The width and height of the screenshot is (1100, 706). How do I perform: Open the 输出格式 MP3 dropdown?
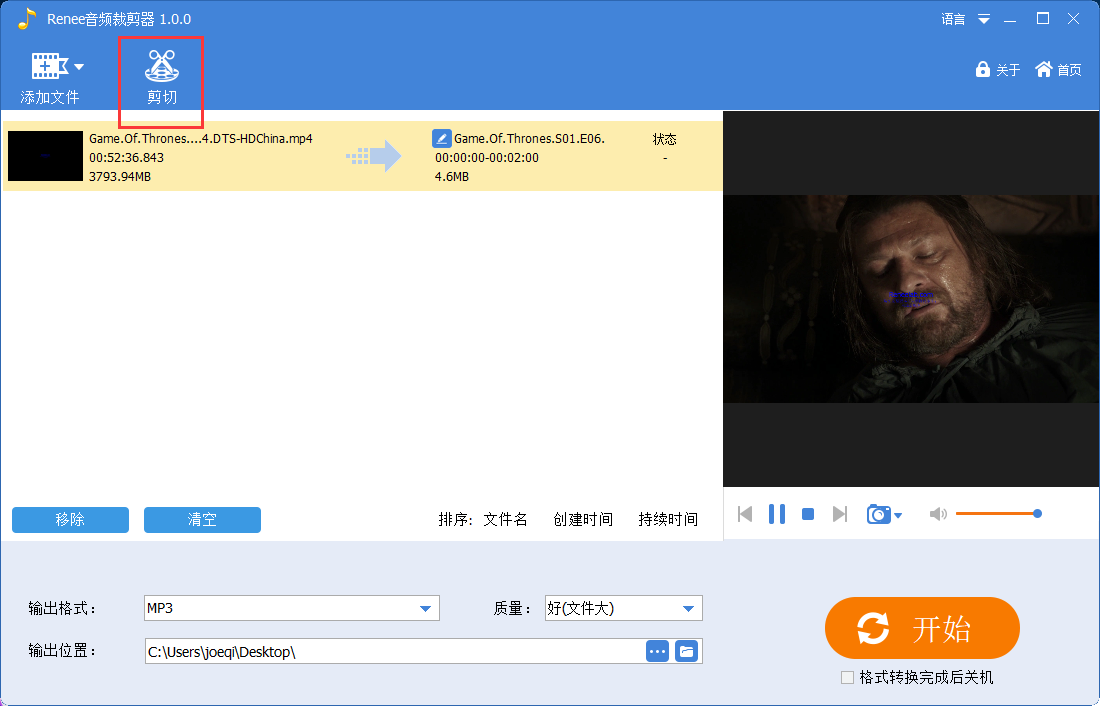[x=292, y=608]
